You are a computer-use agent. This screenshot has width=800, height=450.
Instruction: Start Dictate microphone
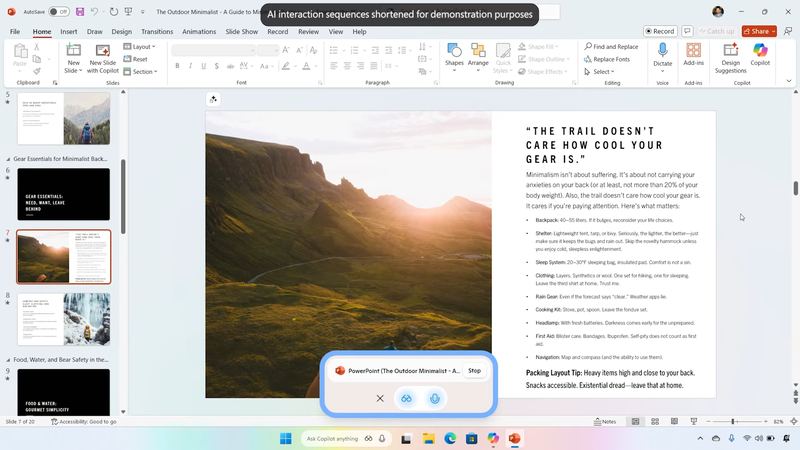point(662,55)
